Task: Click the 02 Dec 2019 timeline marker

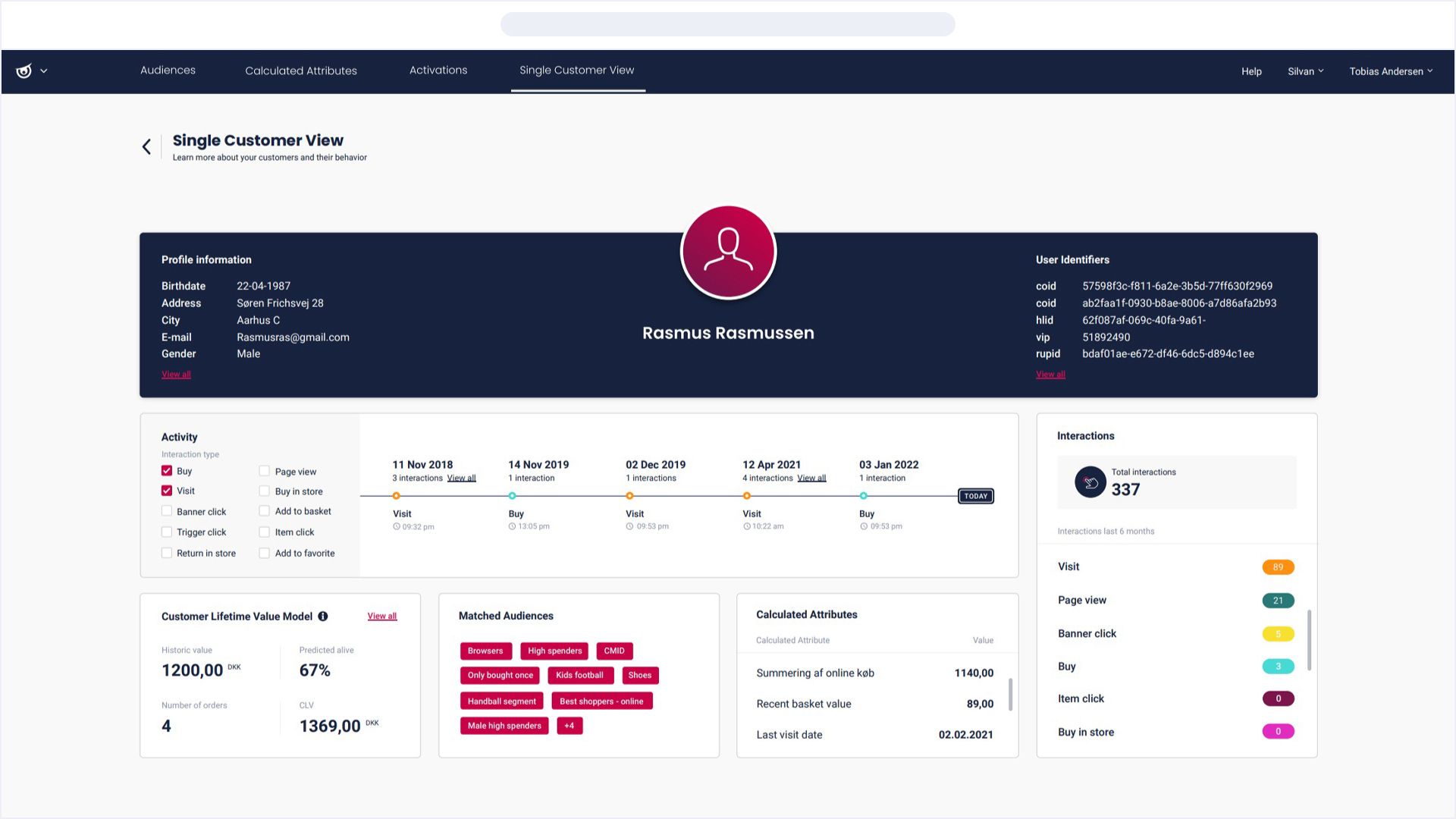Action: tap(629, 495)
